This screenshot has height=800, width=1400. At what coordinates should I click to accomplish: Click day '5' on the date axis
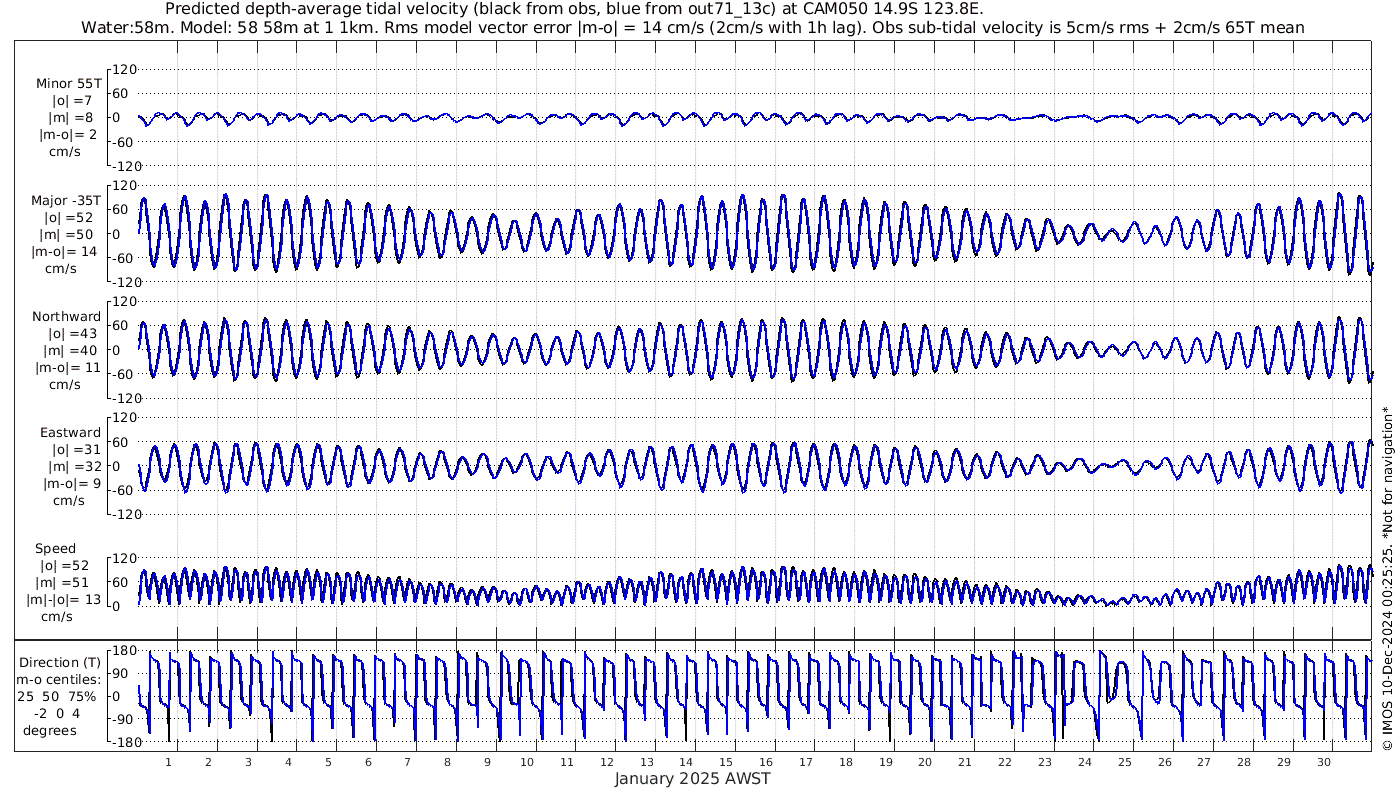tap(328, 762)
